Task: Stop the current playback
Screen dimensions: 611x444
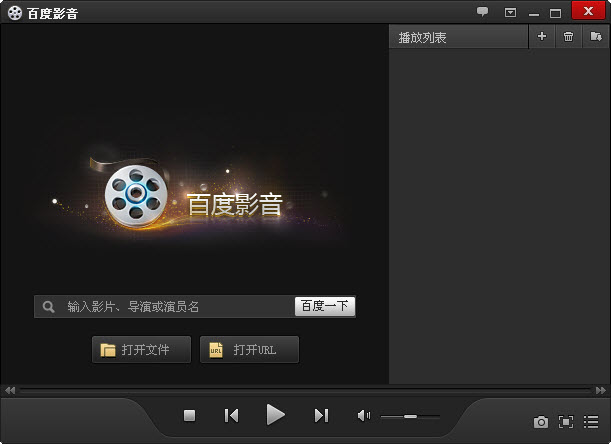Action: 189,415
